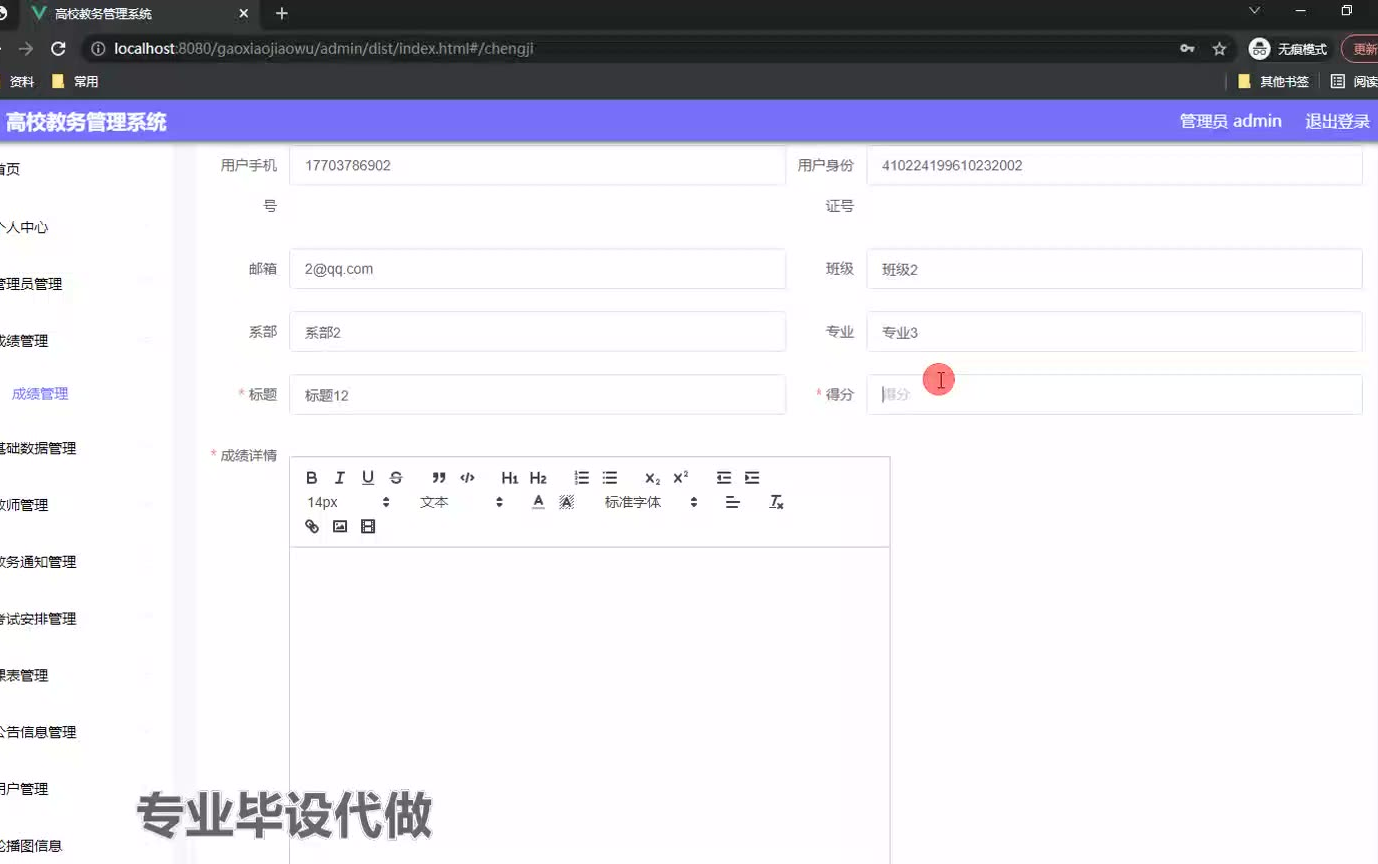Toggle bold formatting in the editor
Viewport: 1378px width, 864px height.
[312, 478]
